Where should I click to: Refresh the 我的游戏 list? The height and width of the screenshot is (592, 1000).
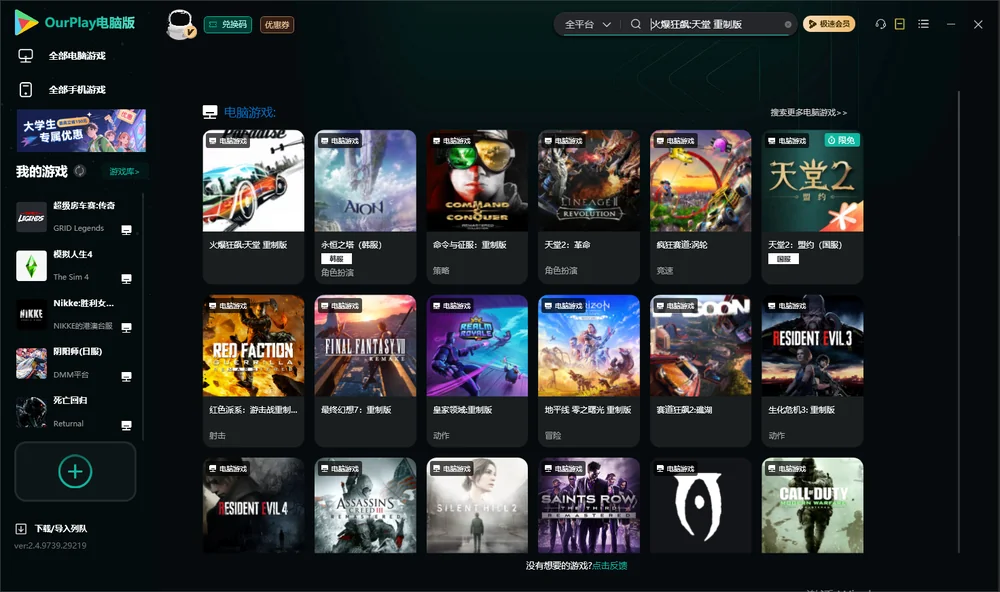tap(80, 171)
